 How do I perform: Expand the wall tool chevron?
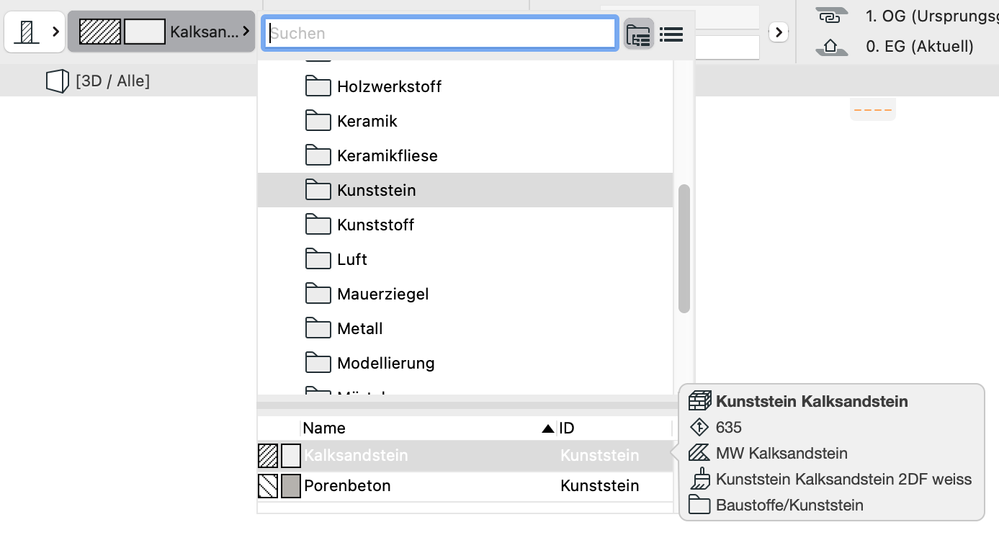coord(55,32)
